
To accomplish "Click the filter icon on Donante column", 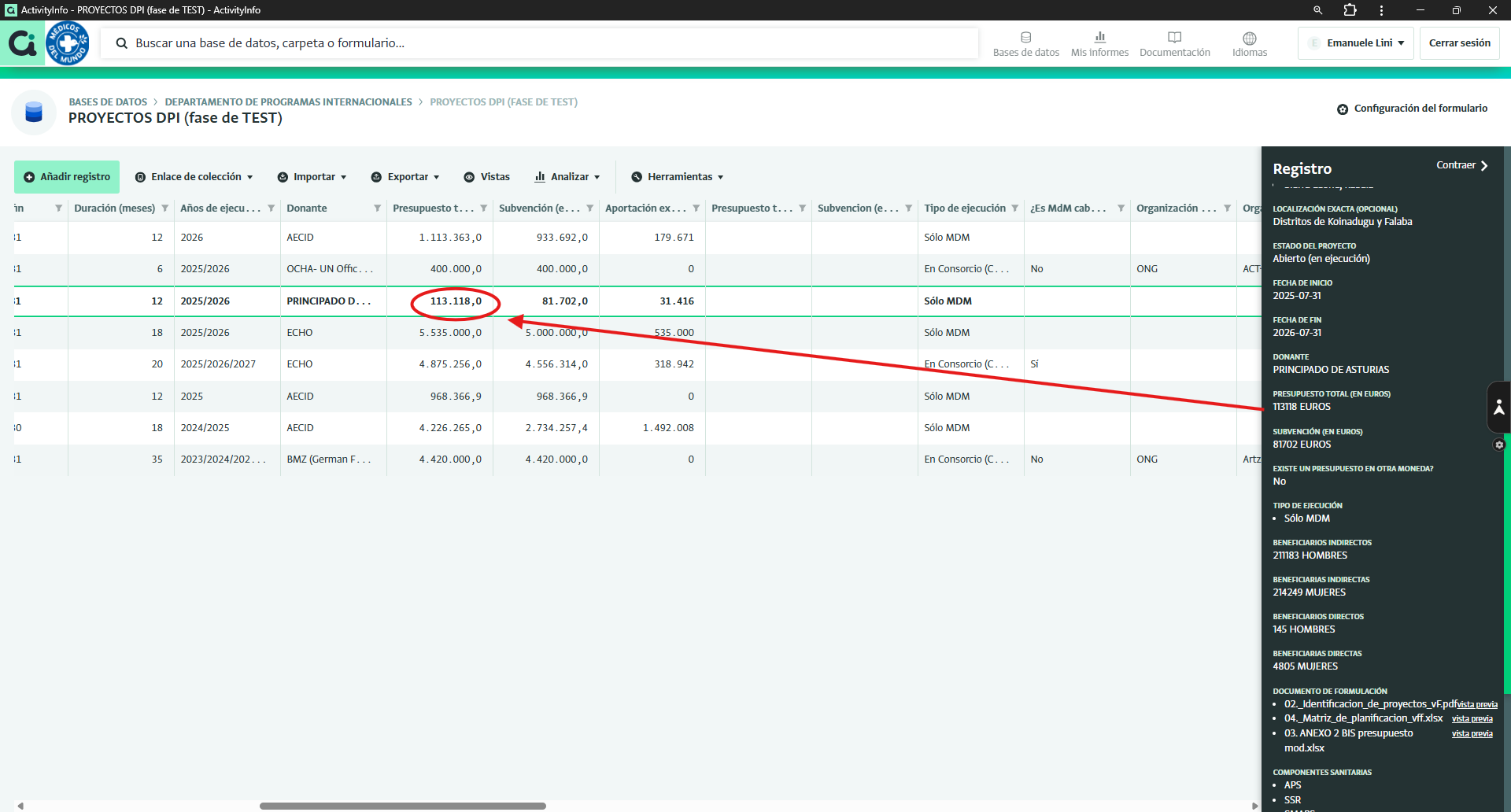I will click(x=377, y=209).
